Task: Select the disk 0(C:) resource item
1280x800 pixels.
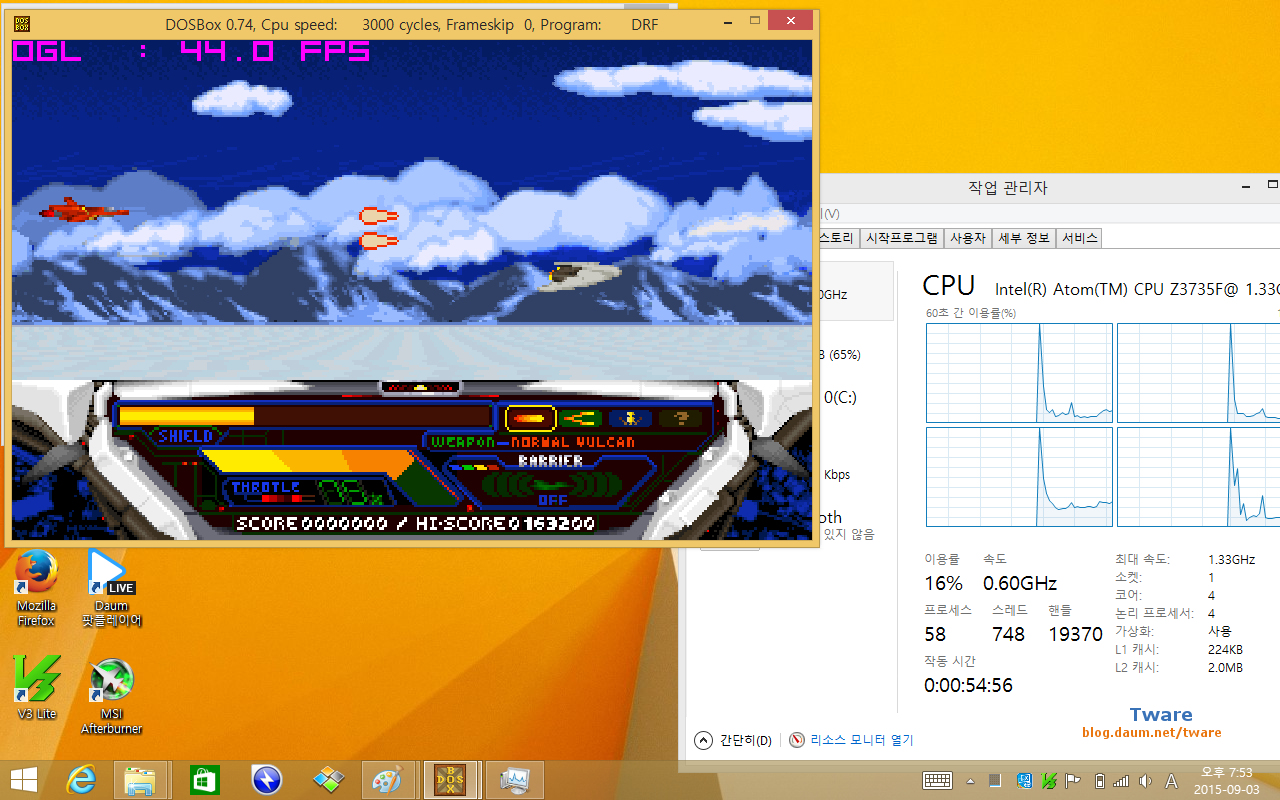Action: coord(839,397)
